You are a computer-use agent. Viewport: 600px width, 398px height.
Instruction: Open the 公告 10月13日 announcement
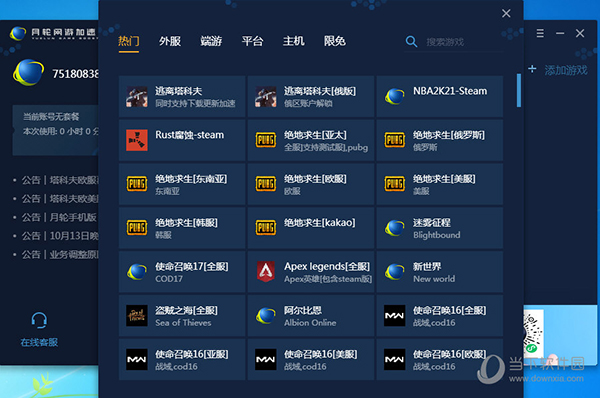click(x=60, y=236)
